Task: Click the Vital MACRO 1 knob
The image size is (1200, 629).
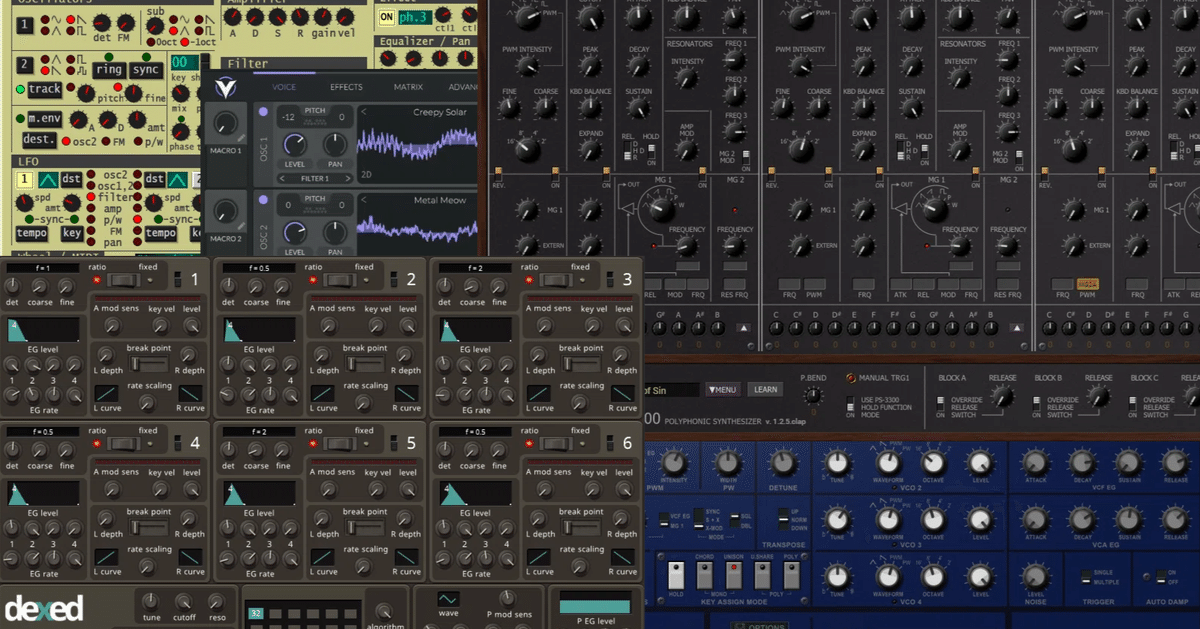Action: point(227,123)
